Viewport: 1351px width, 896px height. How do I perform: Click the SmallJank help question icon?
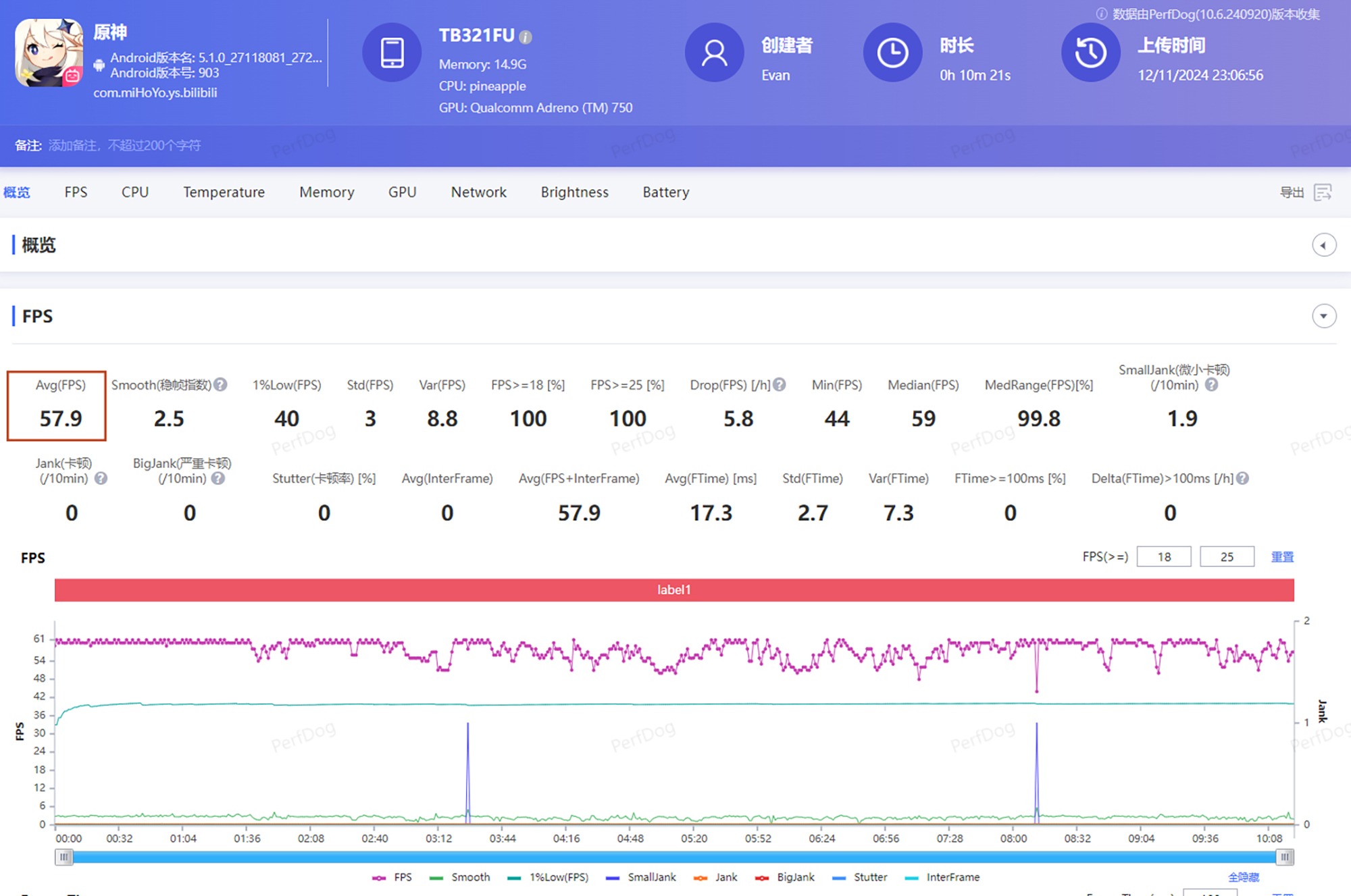coord(1212,385)
